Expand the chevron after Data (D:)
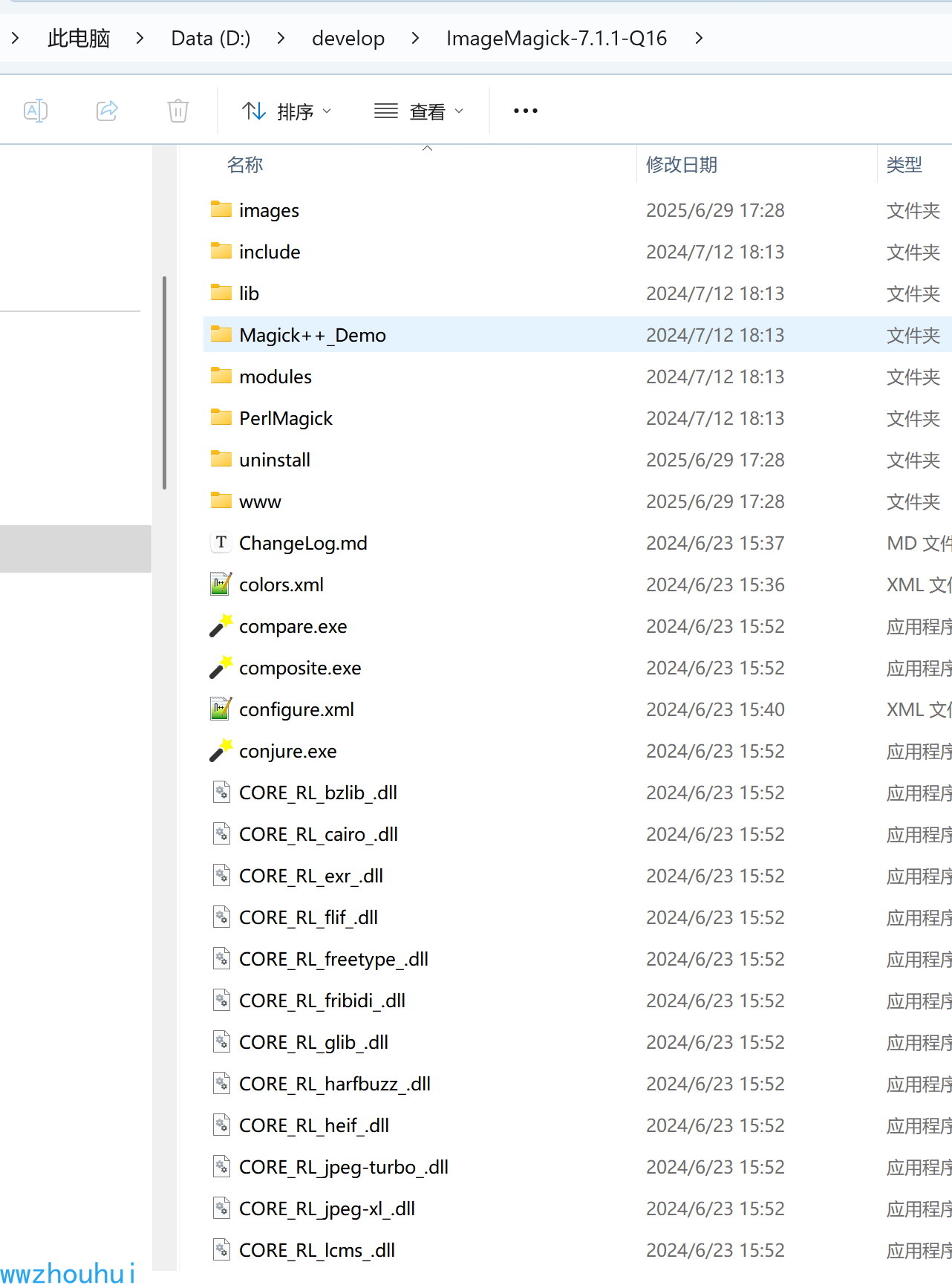This screenshot has height=1288, width=952. coord(281,38)
